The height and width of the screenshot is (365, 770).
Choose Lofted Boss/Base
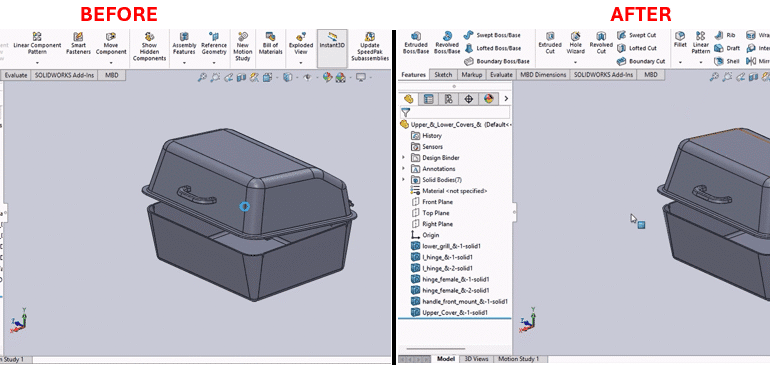coord(493,48)
